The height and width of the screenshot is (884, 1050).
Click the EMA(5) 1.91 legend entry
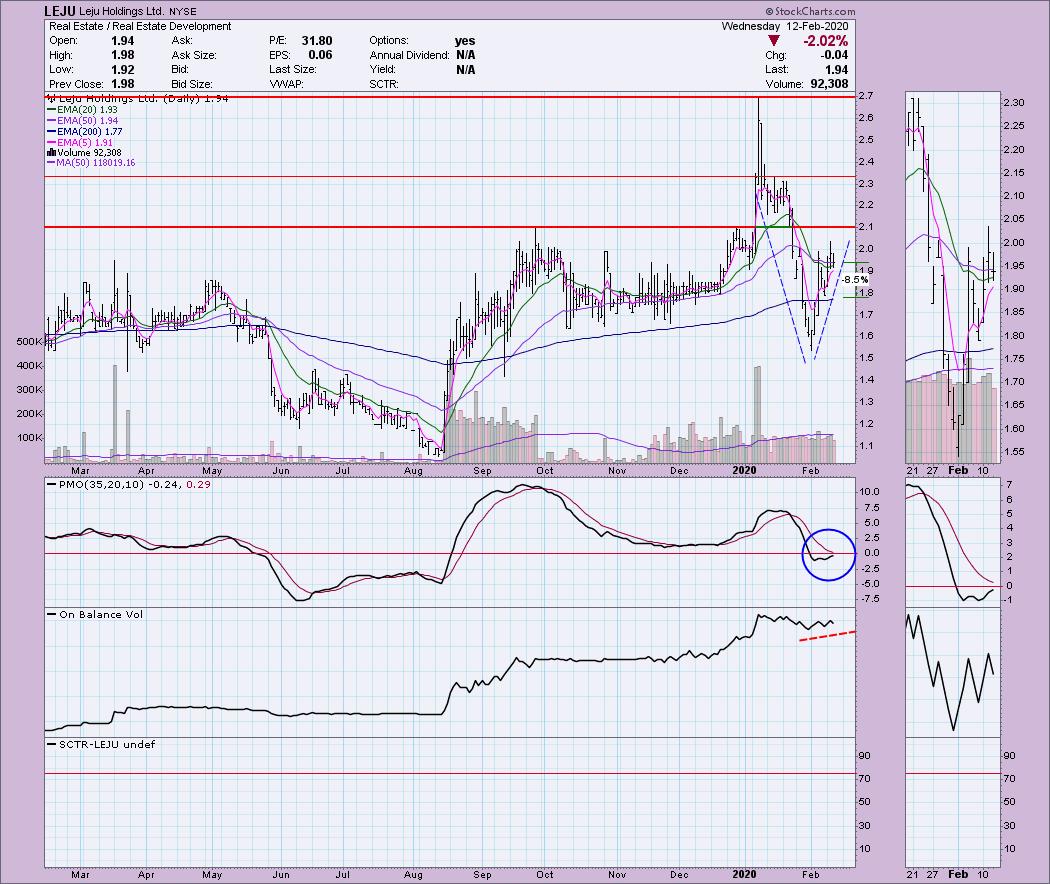pos(80,143)
